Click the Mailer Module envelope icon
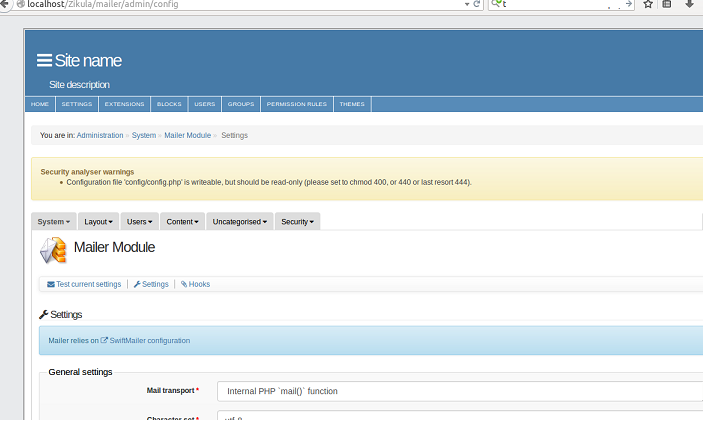Viewport: 703px width, 437px height. (x=53, y=250)
